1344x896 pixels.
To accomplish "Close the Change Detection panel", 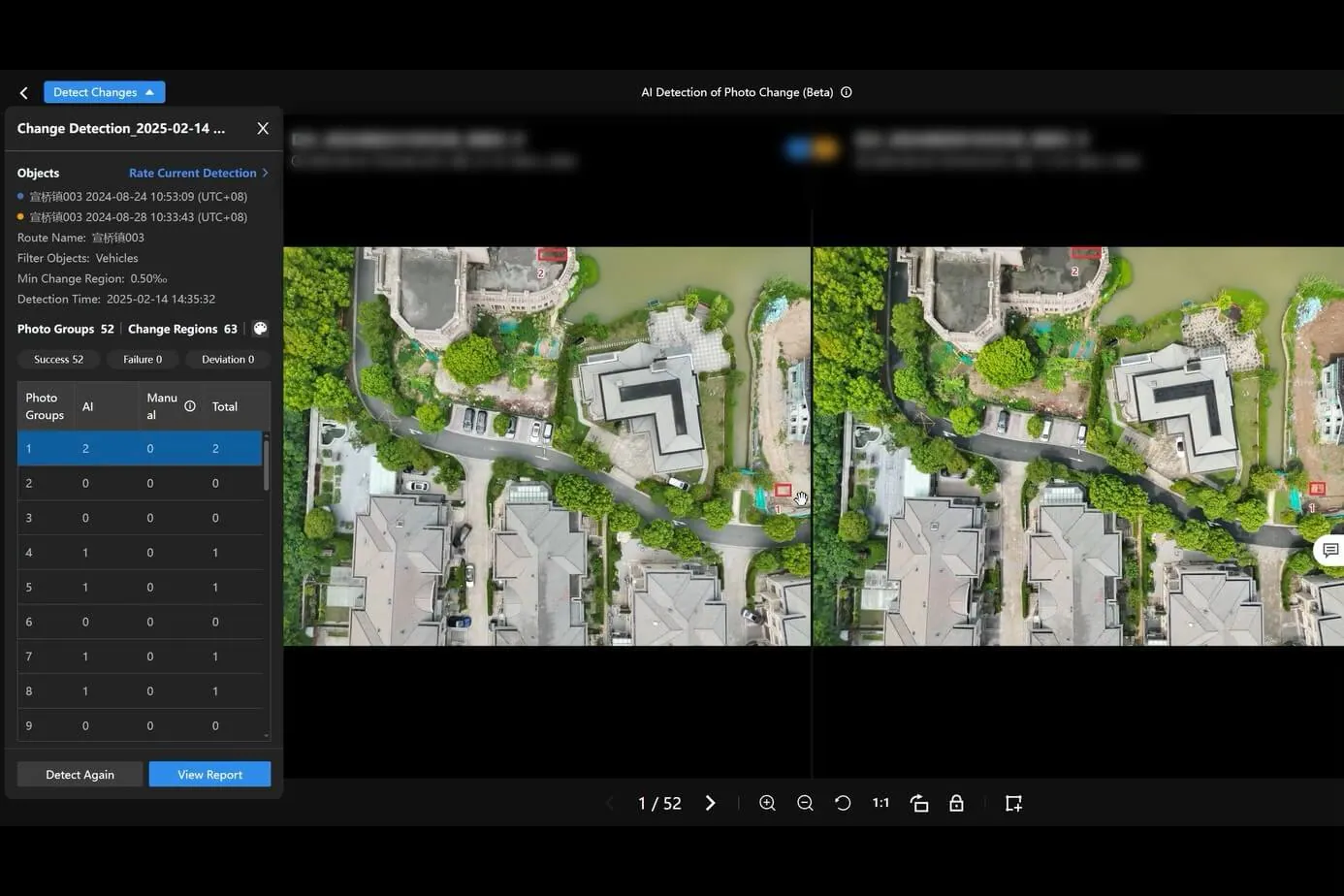I will tap(263, 128).
